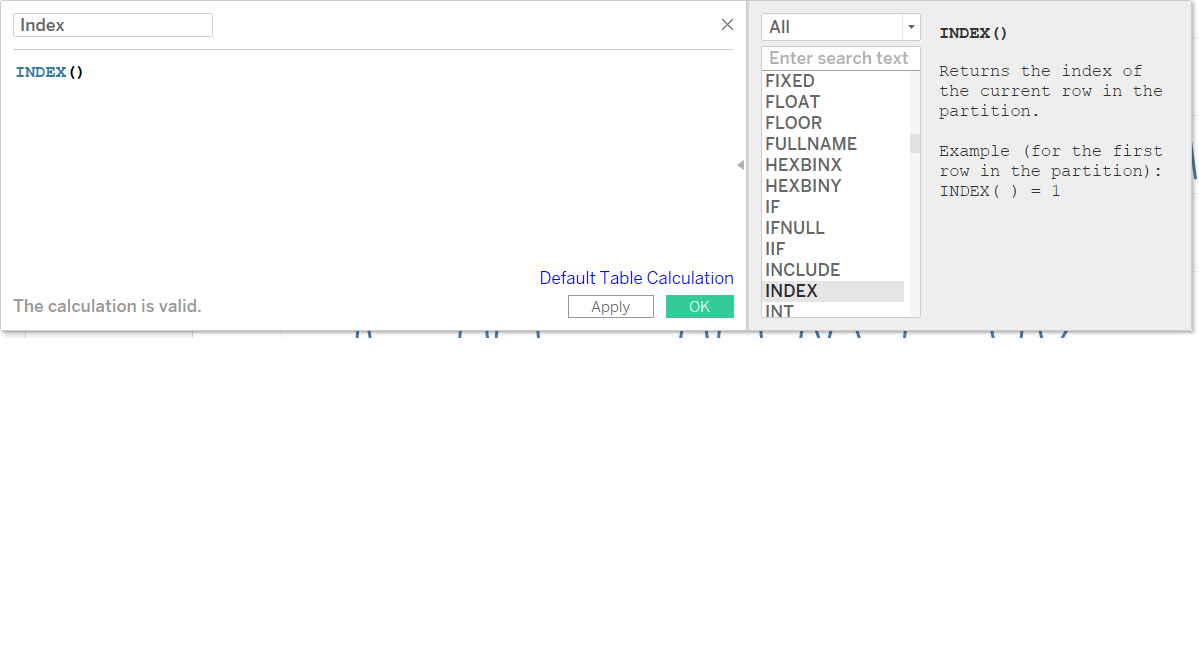Click the calculation name field showing Index
1199x648 pixels.
(112, 24)
